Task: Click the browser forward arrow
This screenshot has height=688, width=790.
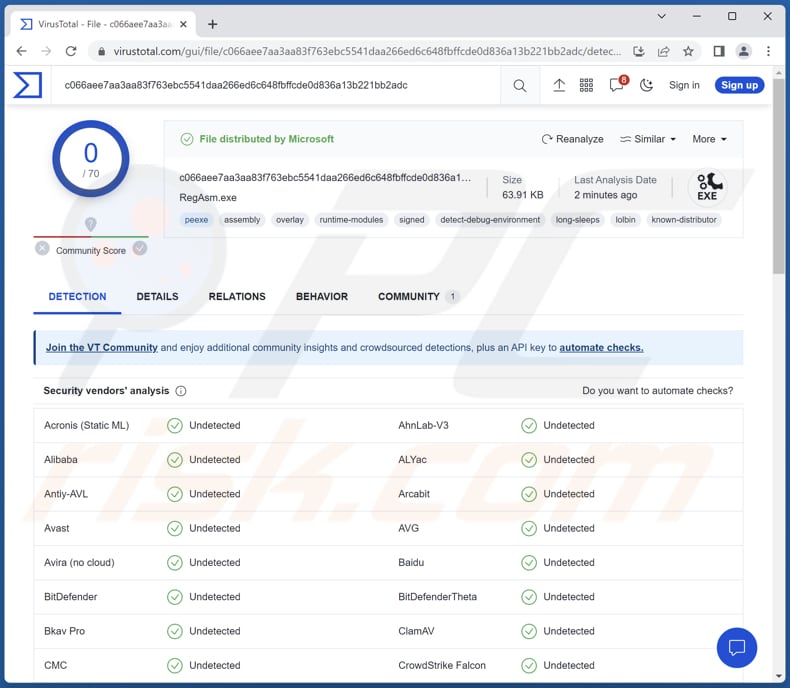Action: click(46, 51)
